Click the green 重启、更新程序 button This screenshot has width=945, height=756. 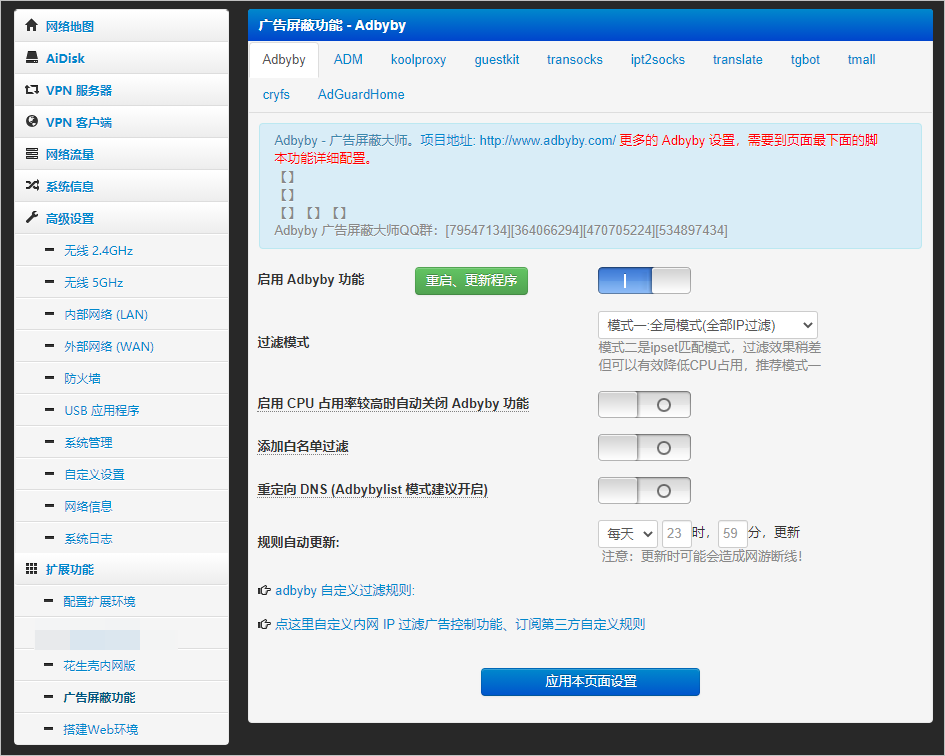tap(471, 281)
